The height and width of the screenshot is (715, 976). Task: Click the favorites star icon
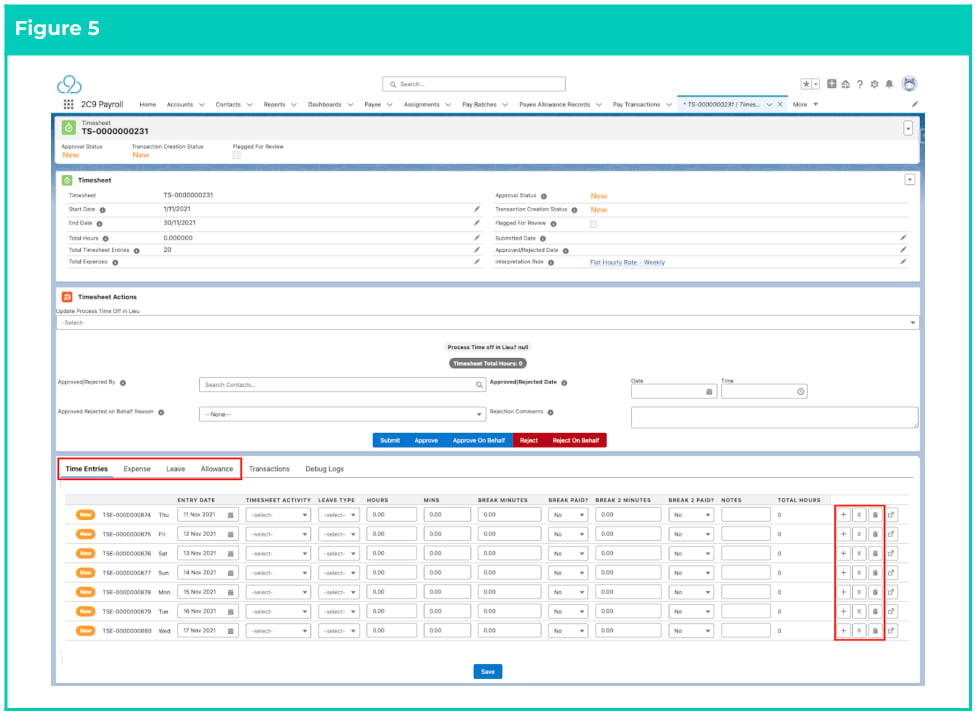[806, 84]
